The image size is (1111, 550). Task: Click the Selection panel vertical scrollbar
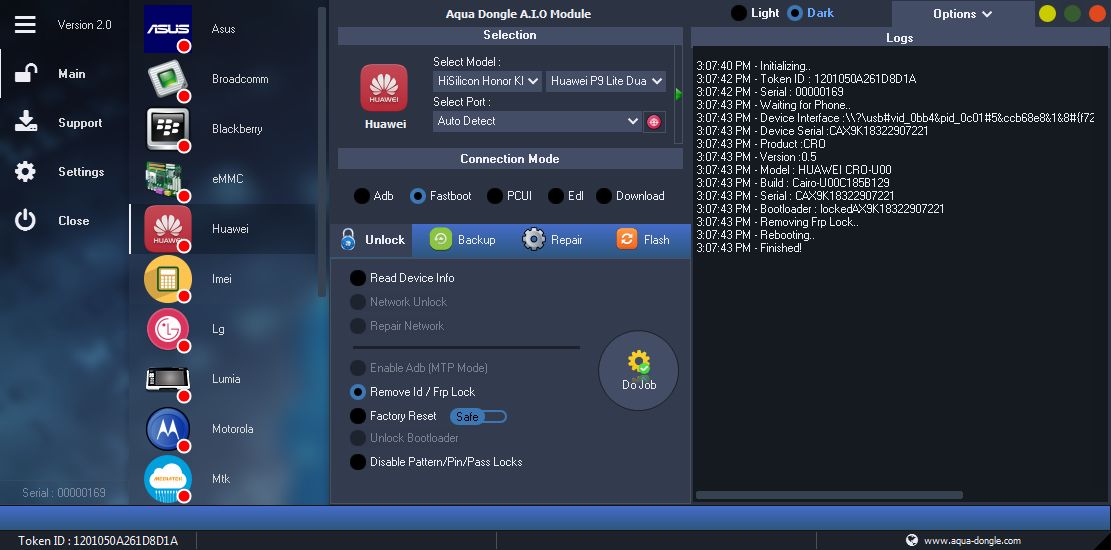coord(678,94)
